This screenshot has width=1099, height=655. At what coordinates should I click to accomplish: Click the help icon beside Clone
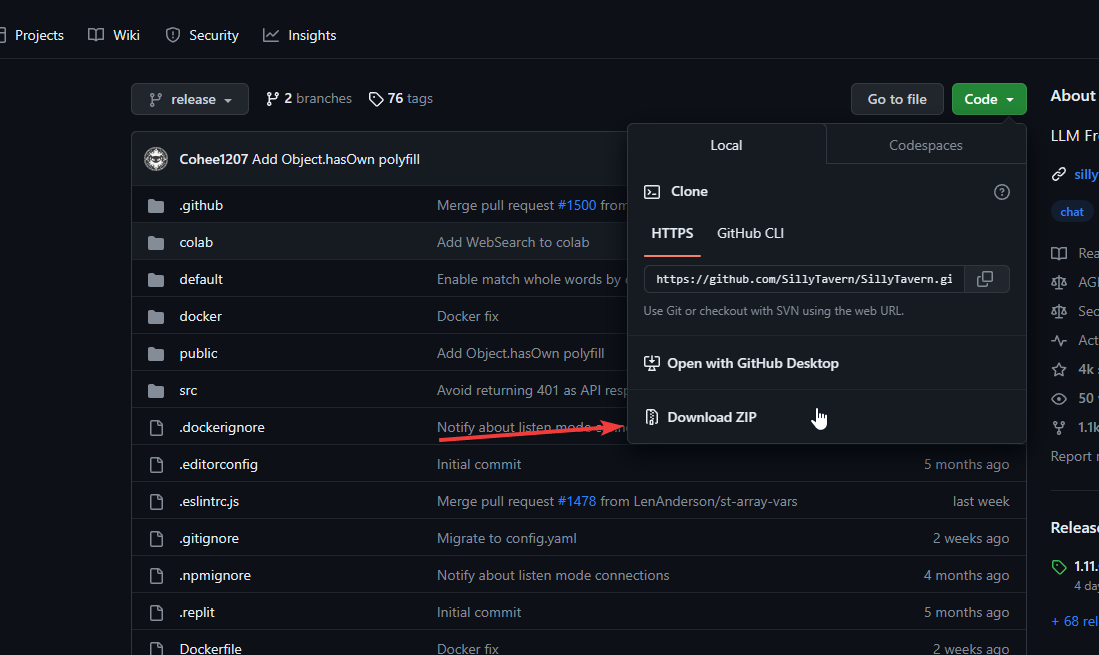click(x=1002, y=192)
